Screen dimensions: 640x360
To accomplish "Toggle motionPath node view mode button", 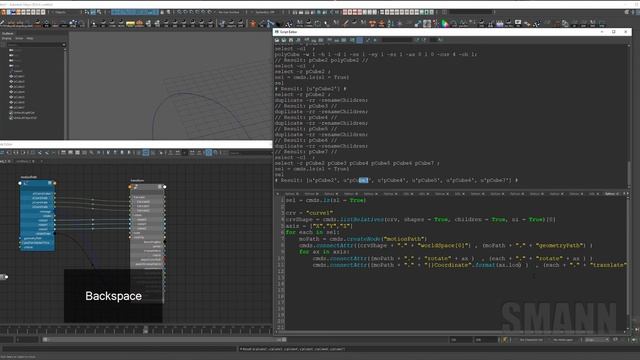I will coord(50,183).
